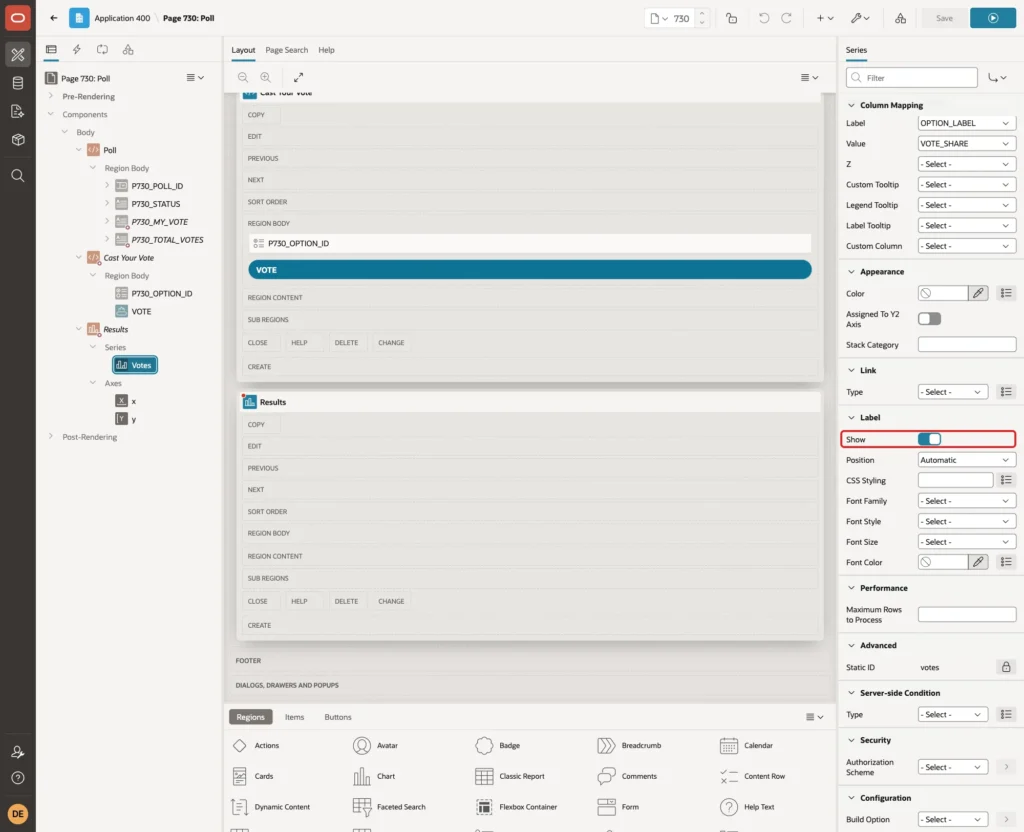Click the property Filter search field
This screenshot has width=1024, height=832.
pos(911,78)
